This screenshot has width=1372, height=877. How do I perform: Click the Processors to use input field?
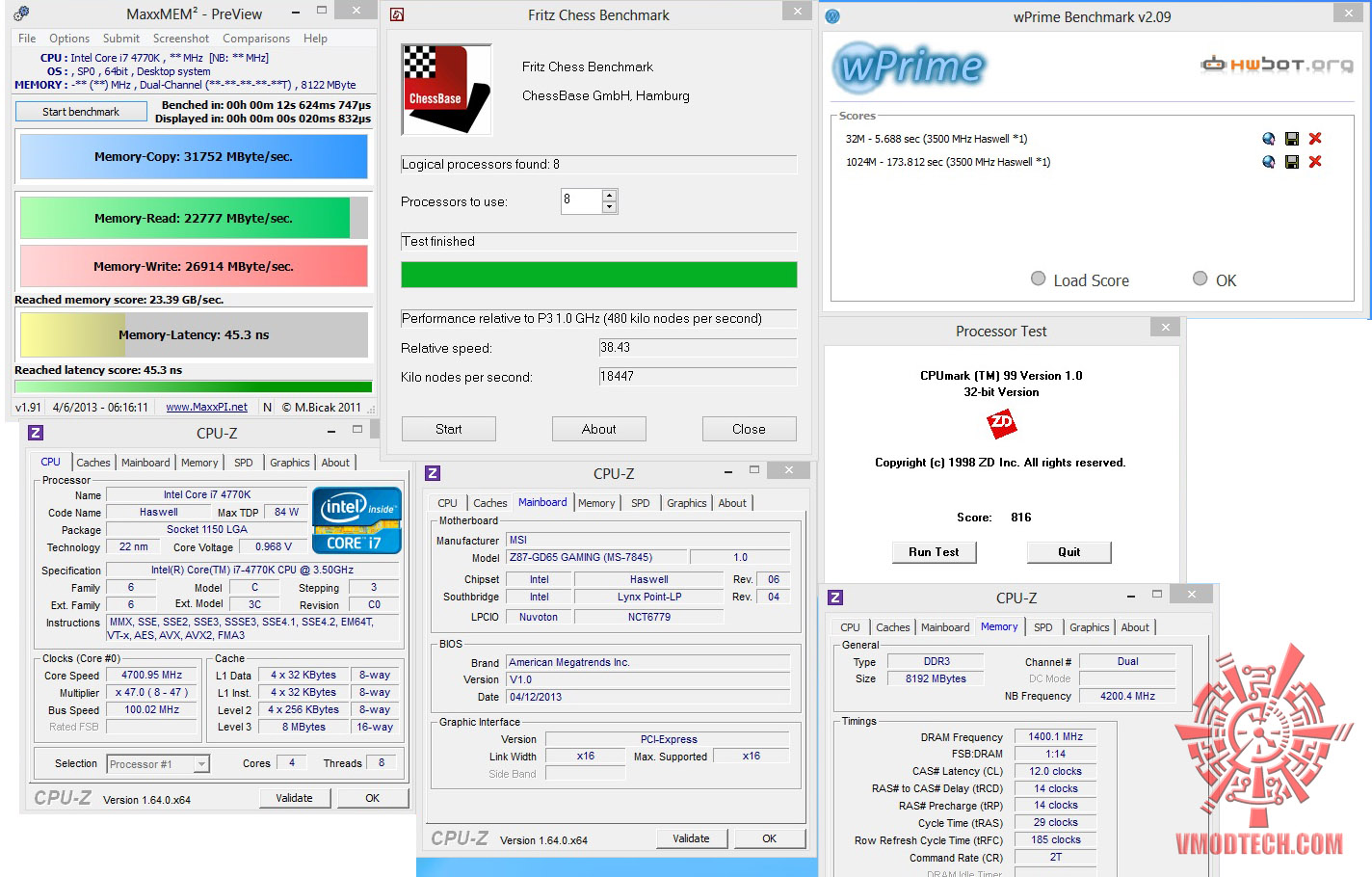click(x=581, y=201)
